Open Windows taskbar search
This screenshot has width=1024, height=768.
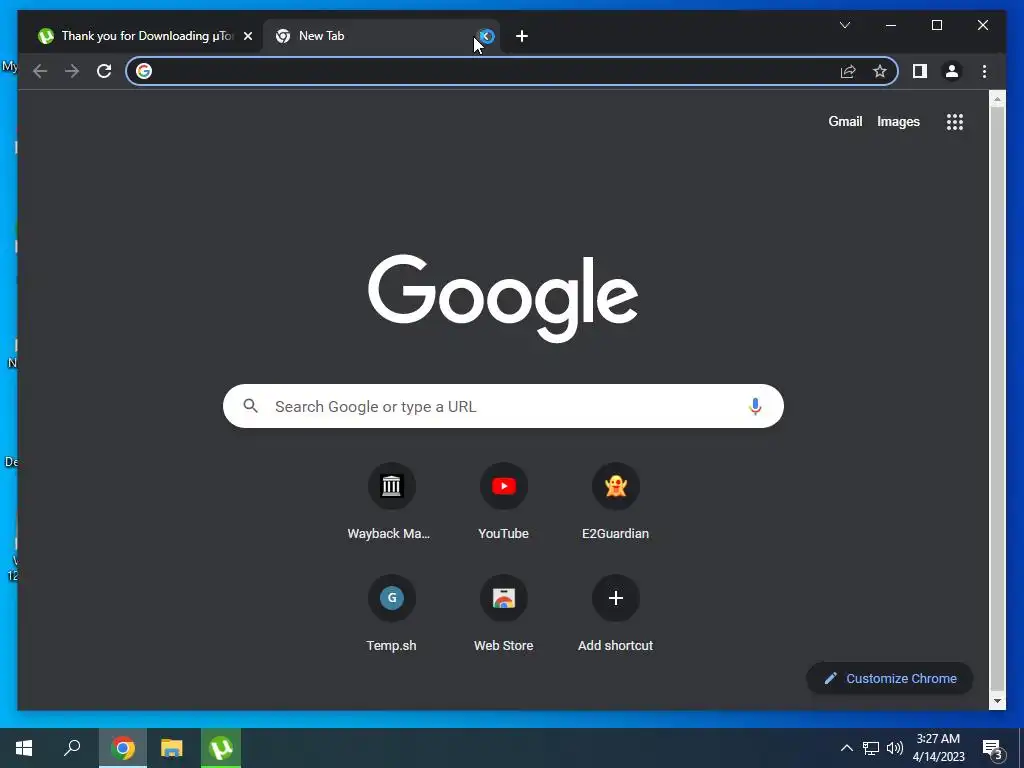pos(72,748)
